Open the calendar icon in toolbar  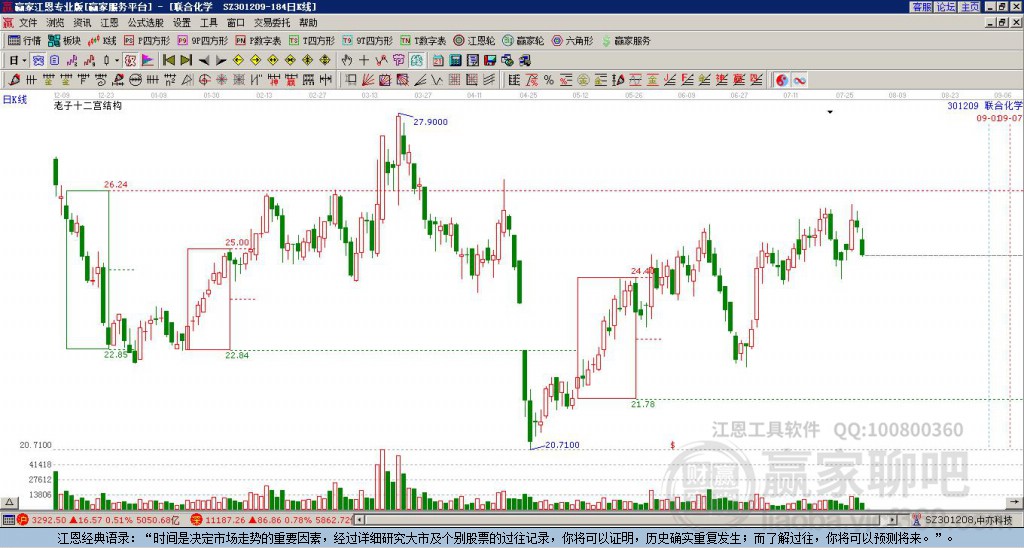(x=438, y=60)
